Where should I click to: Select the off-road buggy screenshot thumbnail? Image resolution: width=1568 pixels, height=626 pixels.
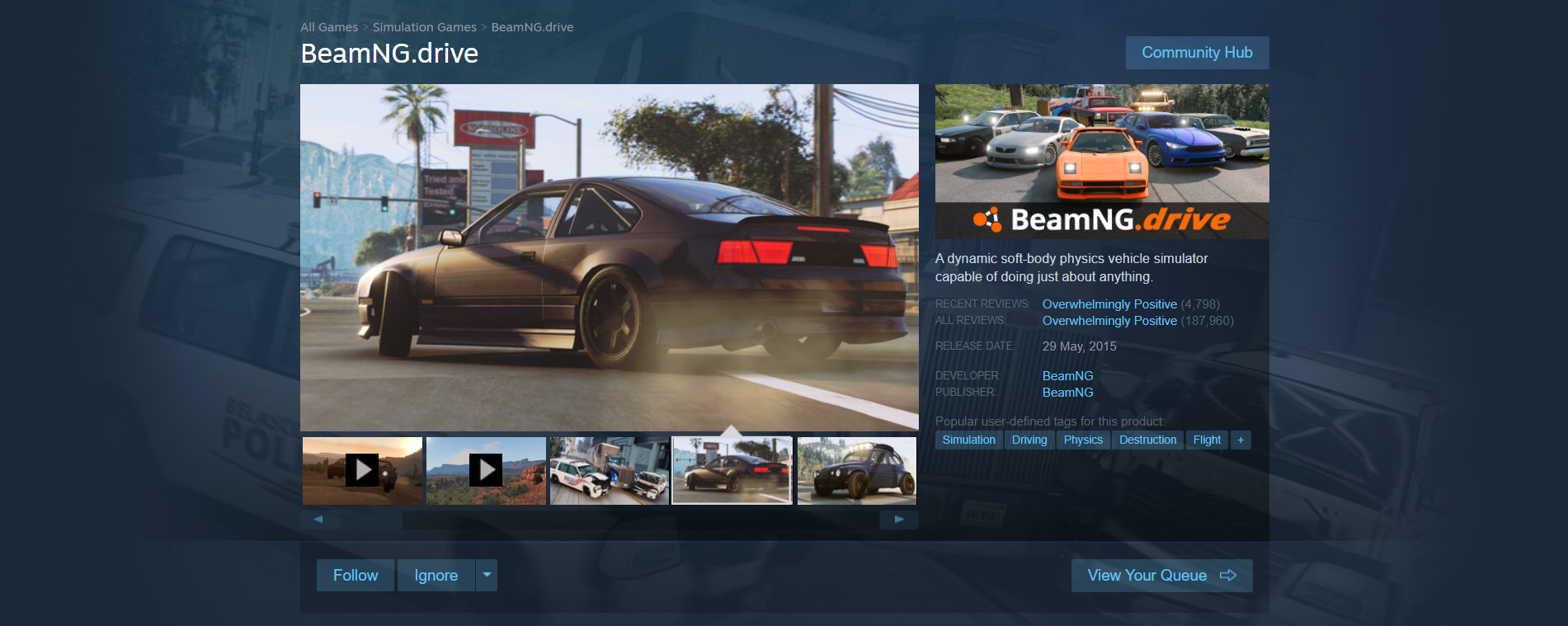tap(857, 470)
